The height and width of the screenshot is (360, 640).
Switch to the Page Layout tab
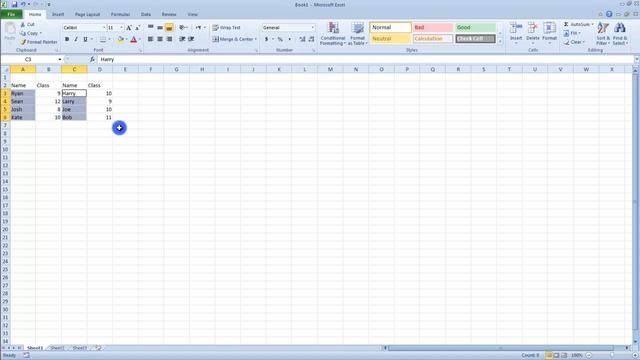(87, 14)
